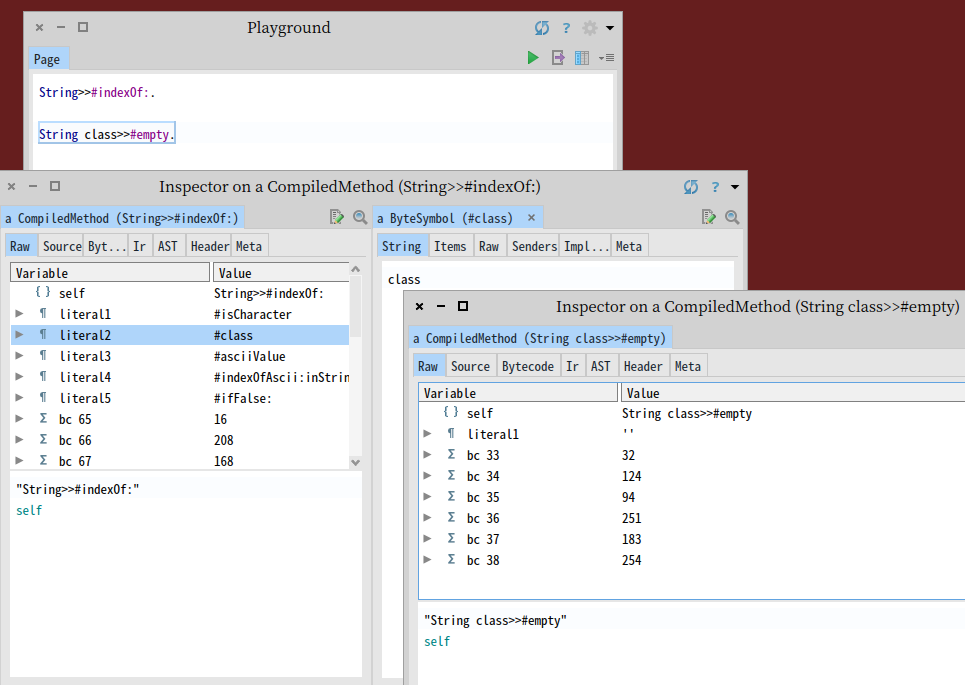Click the 'String class>>#empty.' line in Playground

pos(106,134)
